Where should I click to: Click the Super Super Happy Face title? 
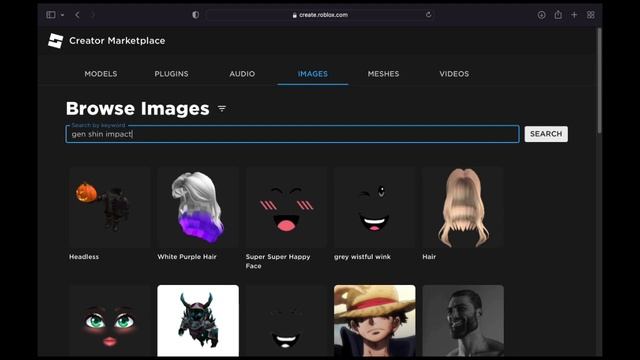pos(278,261)
